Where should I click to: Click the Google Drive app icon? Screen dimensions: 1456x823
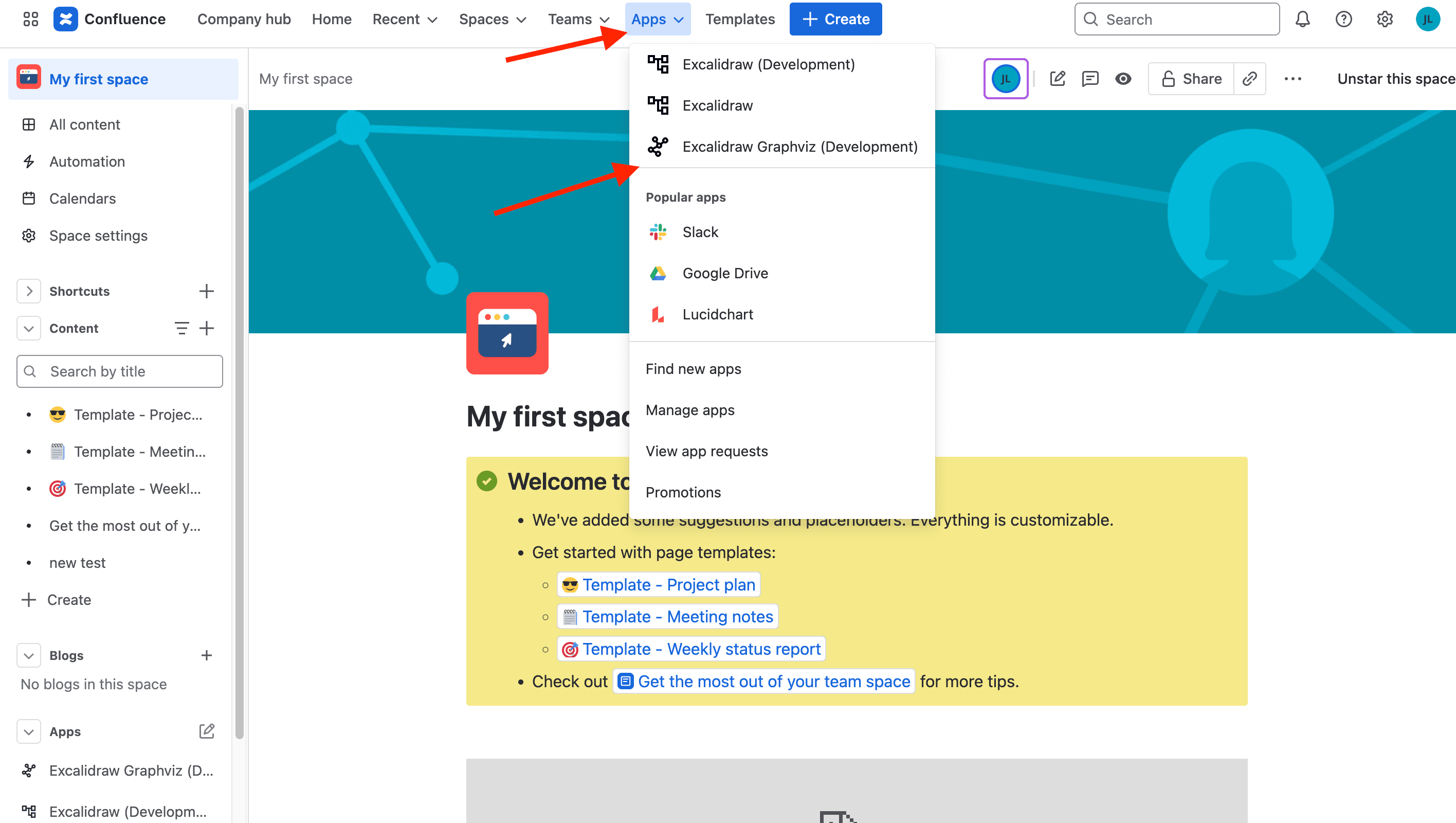tap(658, 273)
